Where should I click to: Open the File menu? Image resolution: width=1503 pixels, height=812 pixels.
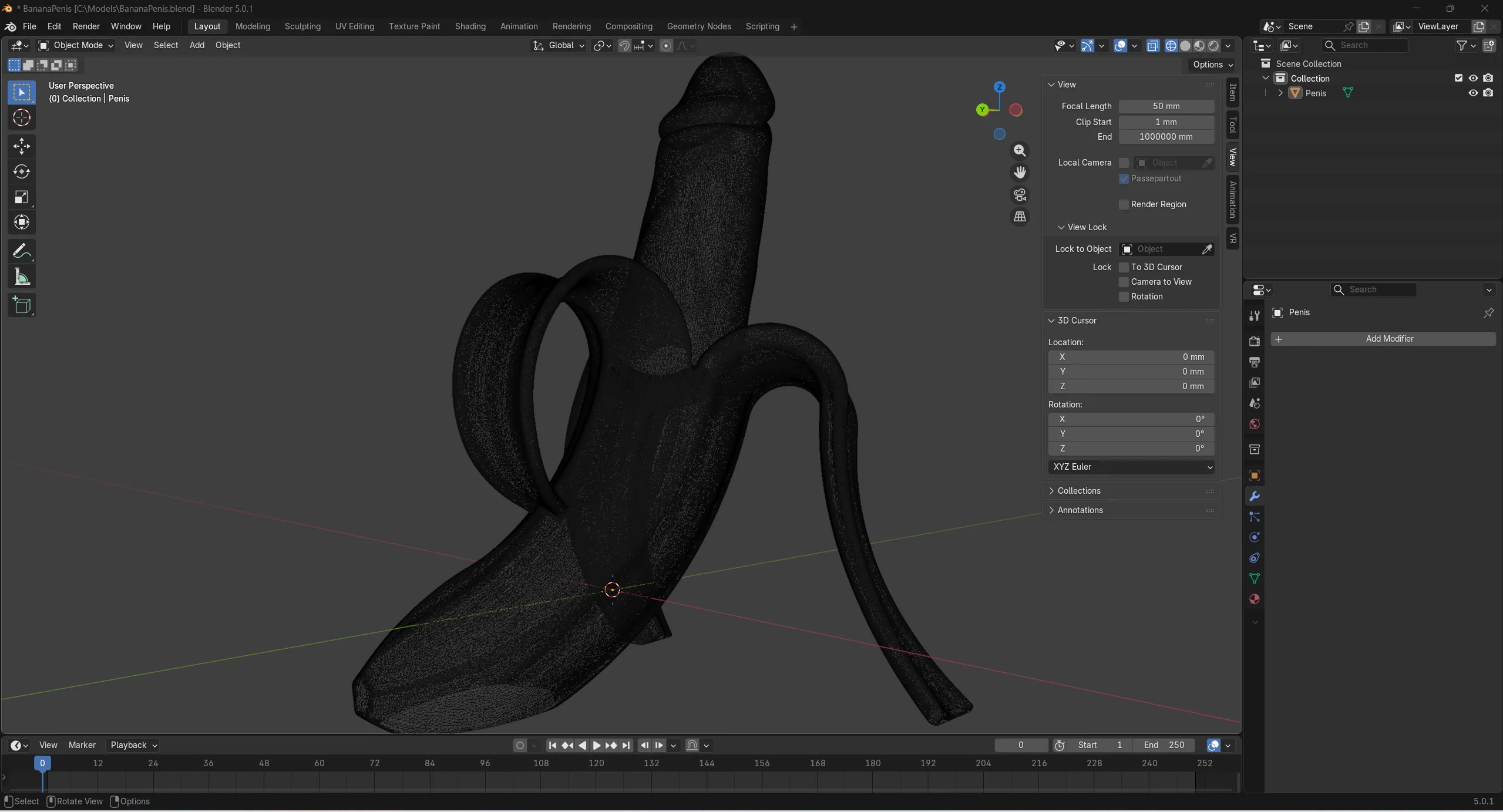pyautogui.click(x=29, y=26)
